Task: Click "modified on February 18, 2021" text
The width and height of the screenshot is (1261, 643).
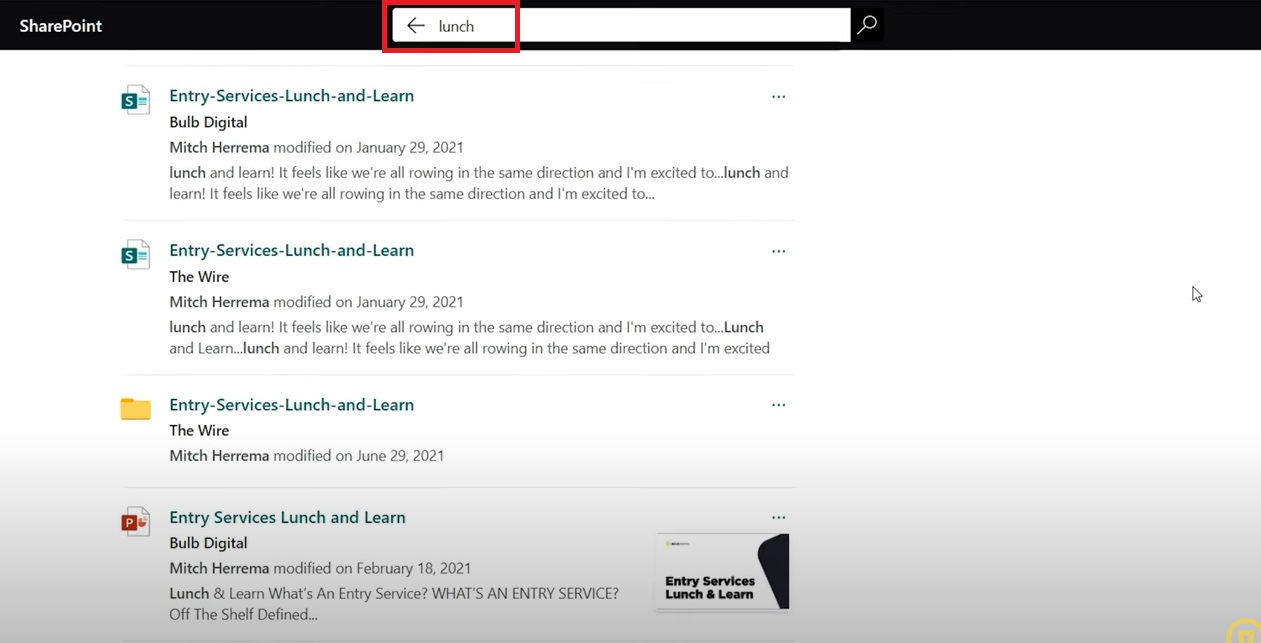Action: (372, 568)
